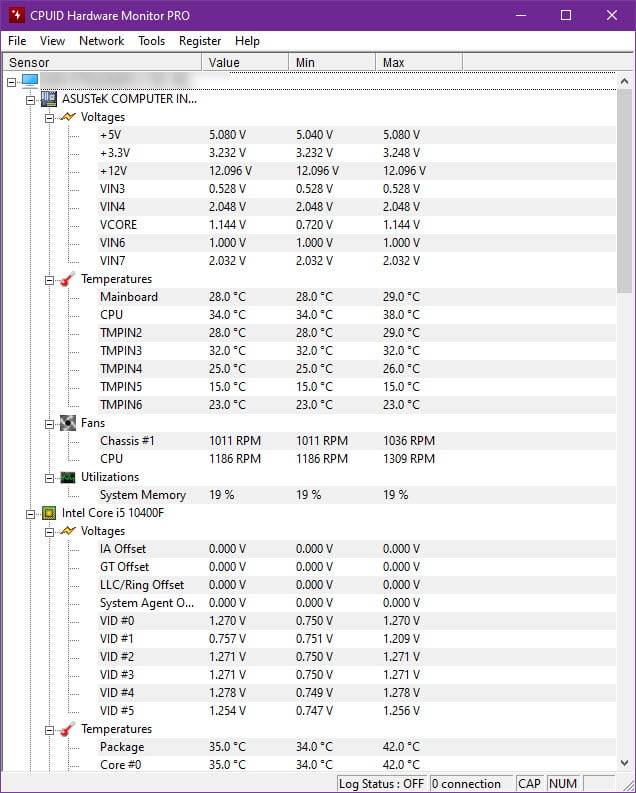Collapse the ASUSTeK COMPUTER node

pos(30,100)
